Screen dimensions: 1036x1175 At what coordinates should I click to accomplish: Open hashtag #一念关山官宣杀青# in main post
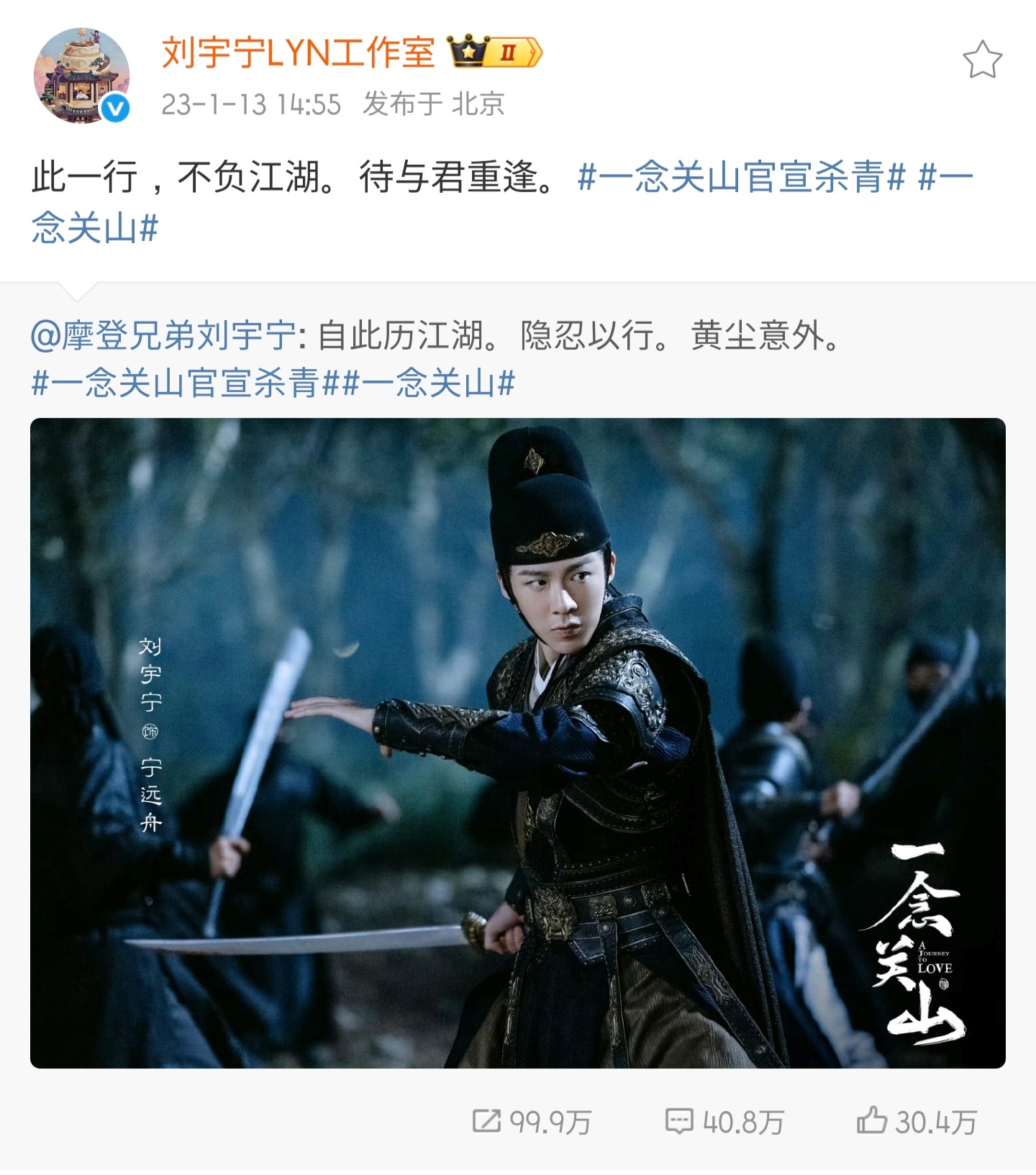pos(742,177)
